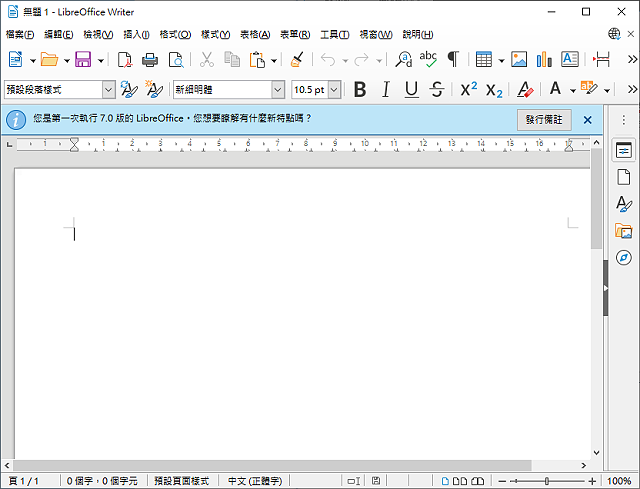Create new style from selection
Screen dimensions: 640x489
(154, 89)
